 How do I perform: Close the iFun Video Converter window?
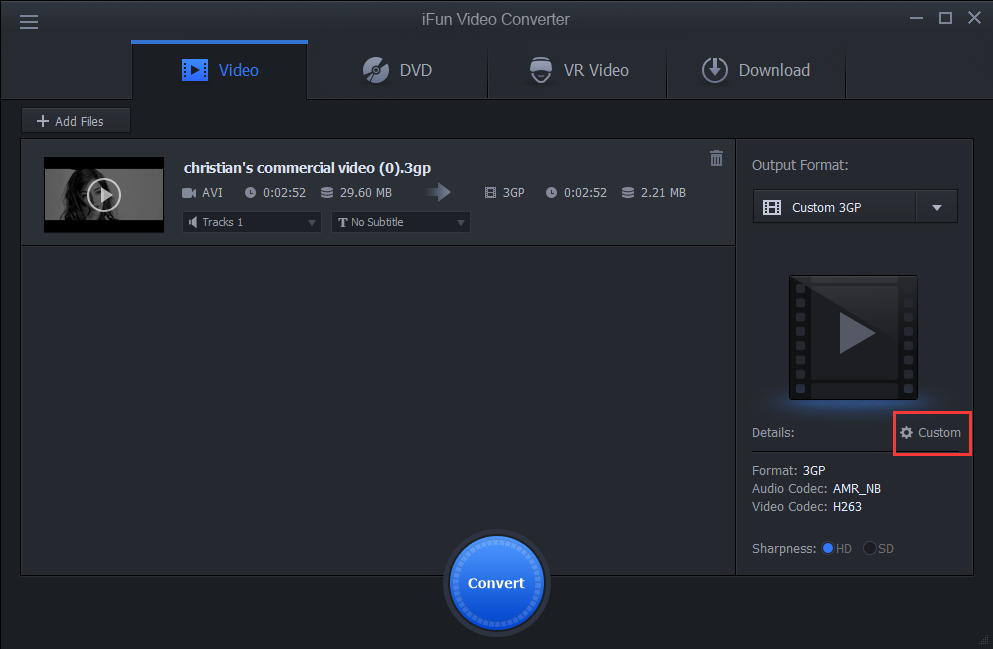coord(975,18)
